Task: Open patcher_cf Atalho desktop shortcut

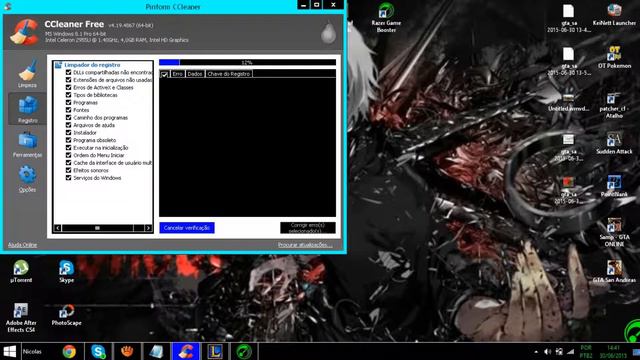Action: [x=614, y=105]
